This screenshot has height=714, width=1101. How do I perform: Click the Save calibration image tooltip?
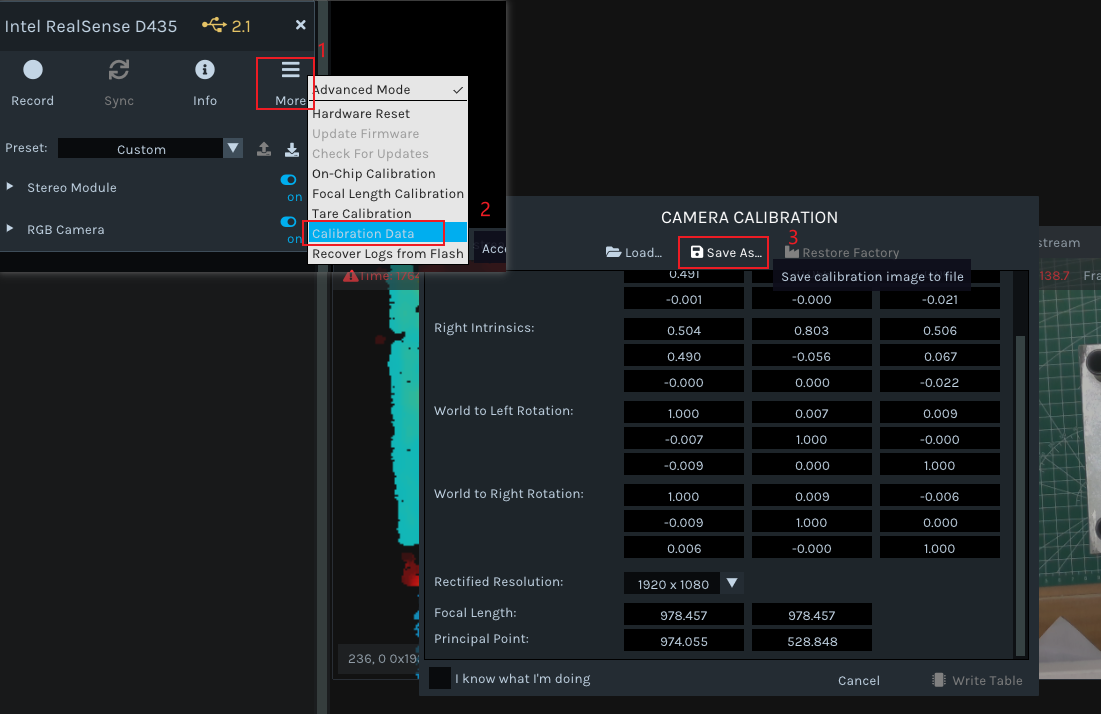[872, 276]
